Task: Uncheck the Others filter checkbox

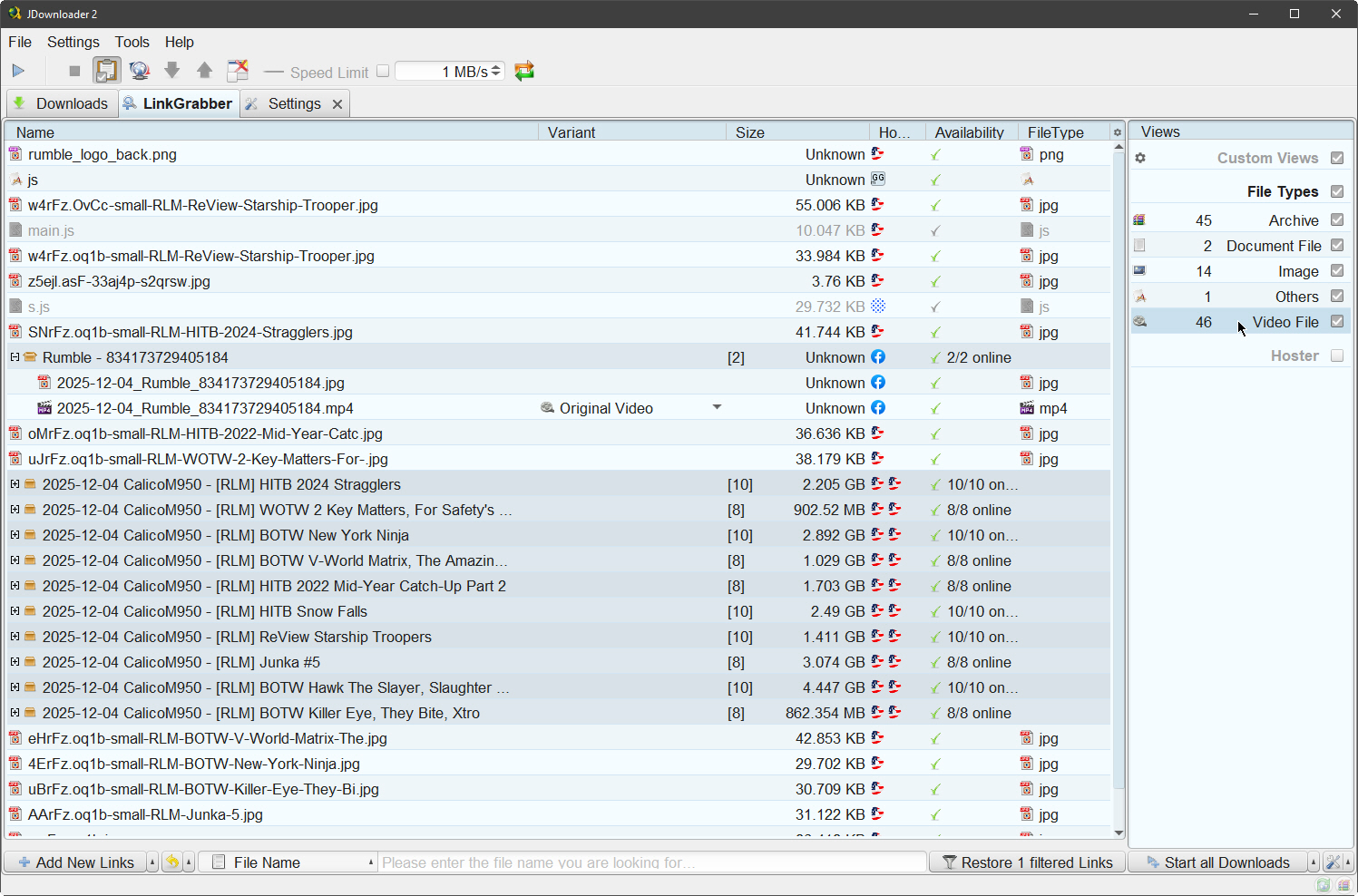Action: [x=1337, y=297]
